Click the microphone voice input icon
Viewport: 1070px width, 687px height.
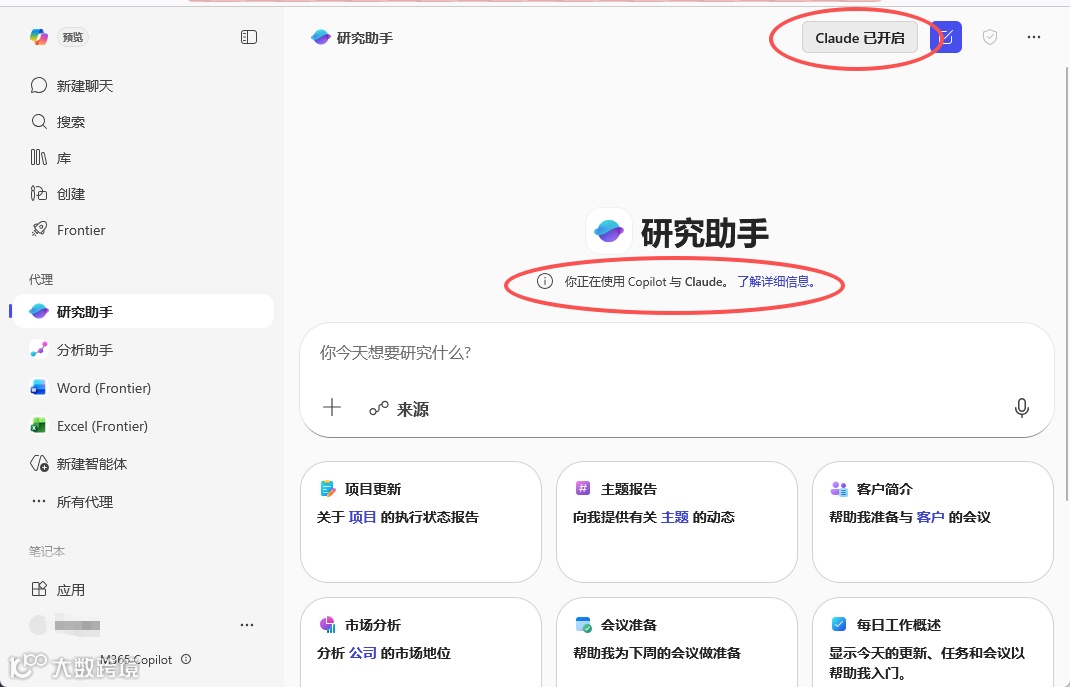click(x=1022, y=407)
